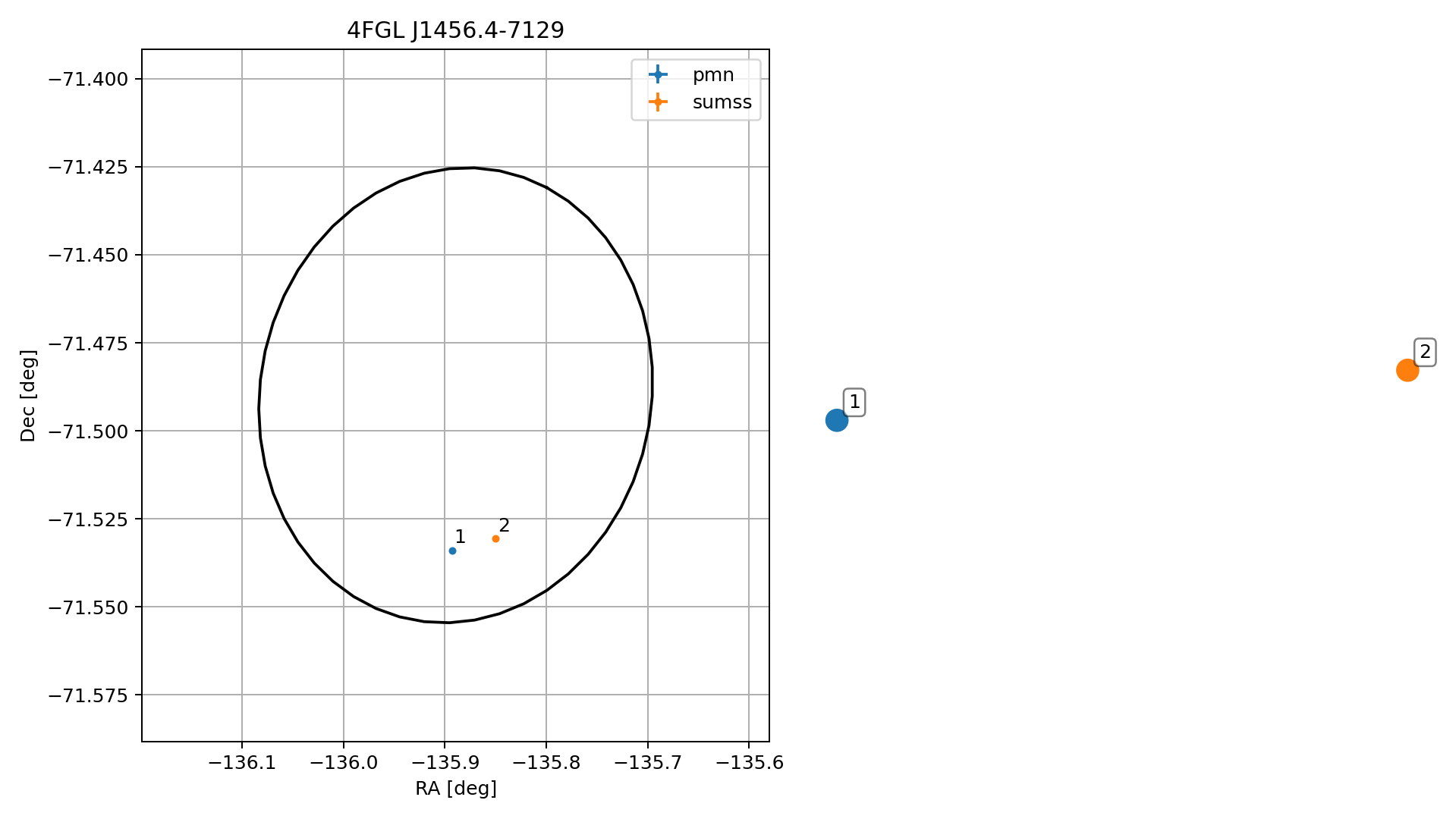Image resolution: width=1456 pixels, height=819 pixels.
Task: Click the Dec [deg] axis label
Action: [28, 396]
